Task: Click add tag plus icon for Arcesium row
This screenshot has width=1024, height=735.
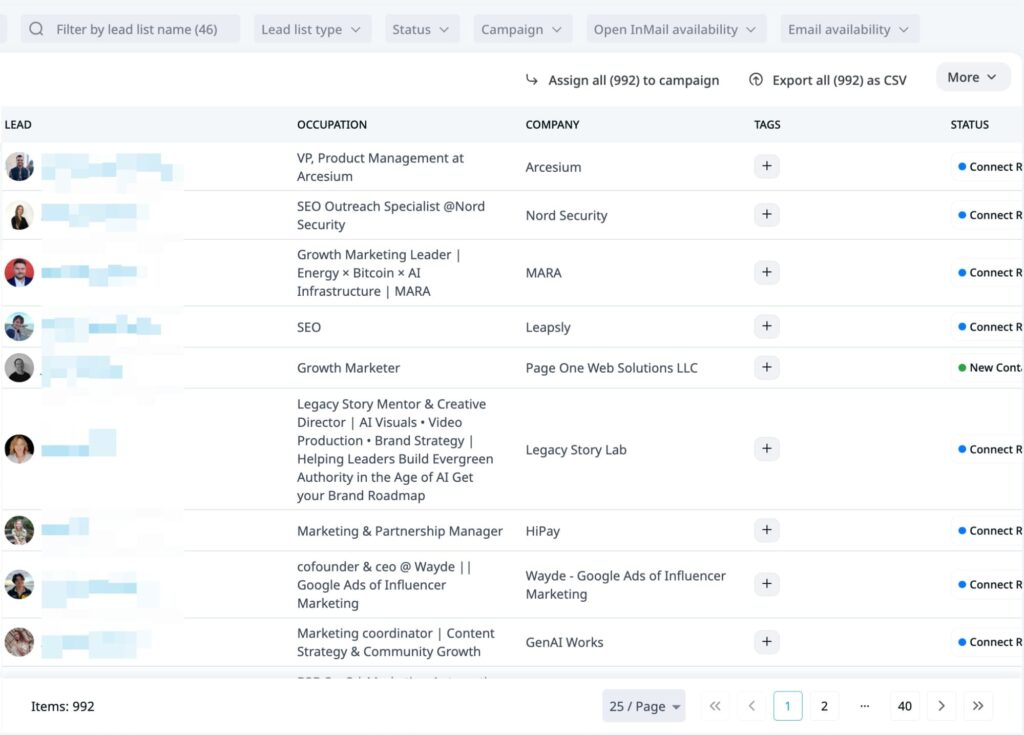Action: (x=766, y=167)
